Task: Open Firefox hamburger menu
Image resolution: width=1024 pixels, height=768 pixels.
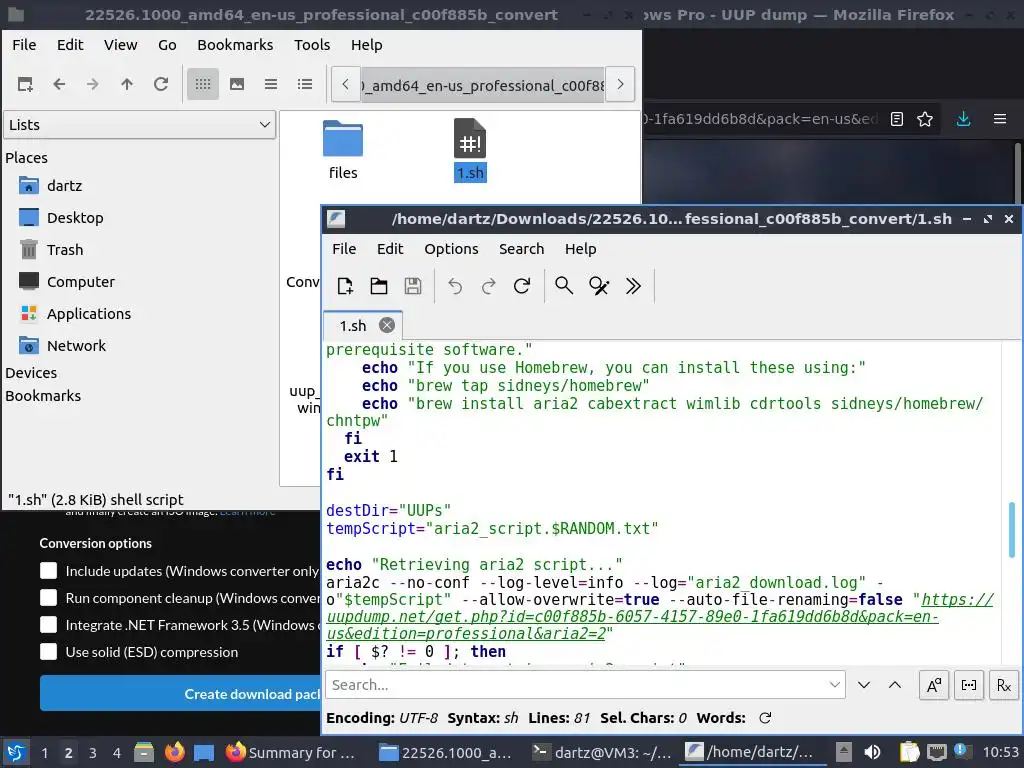Action: (x=1000, y=119)
